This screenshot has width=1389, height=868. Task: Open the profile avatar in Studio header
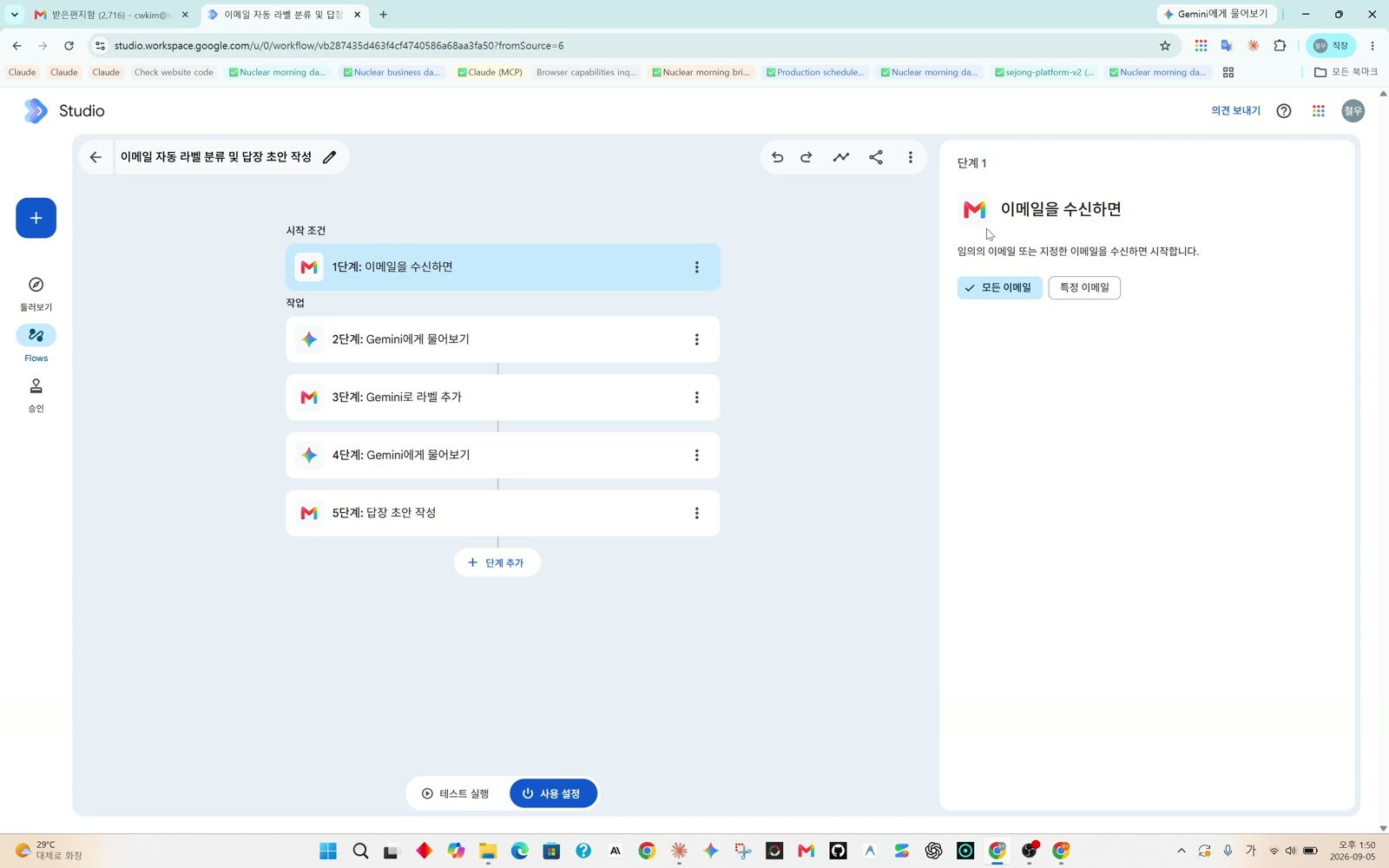point(1353,110)
